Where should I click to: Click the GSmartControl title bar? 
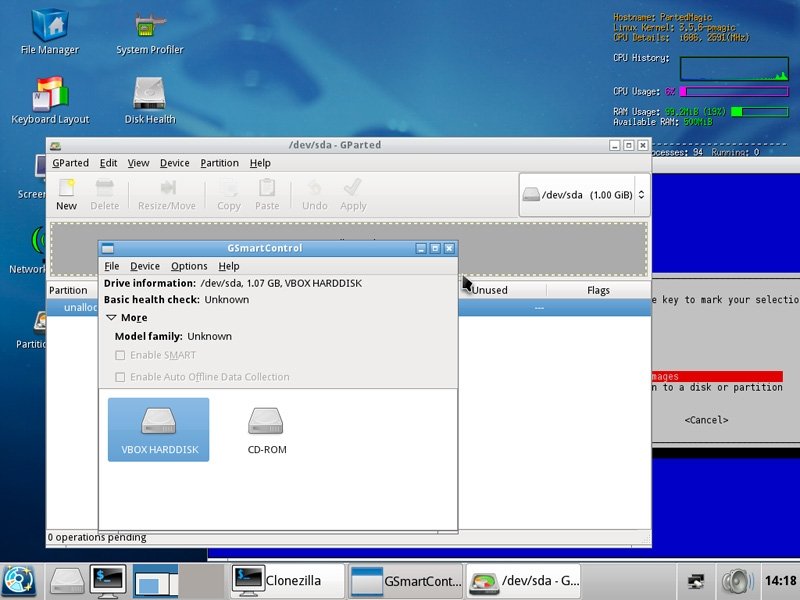[x=265, y=248]
